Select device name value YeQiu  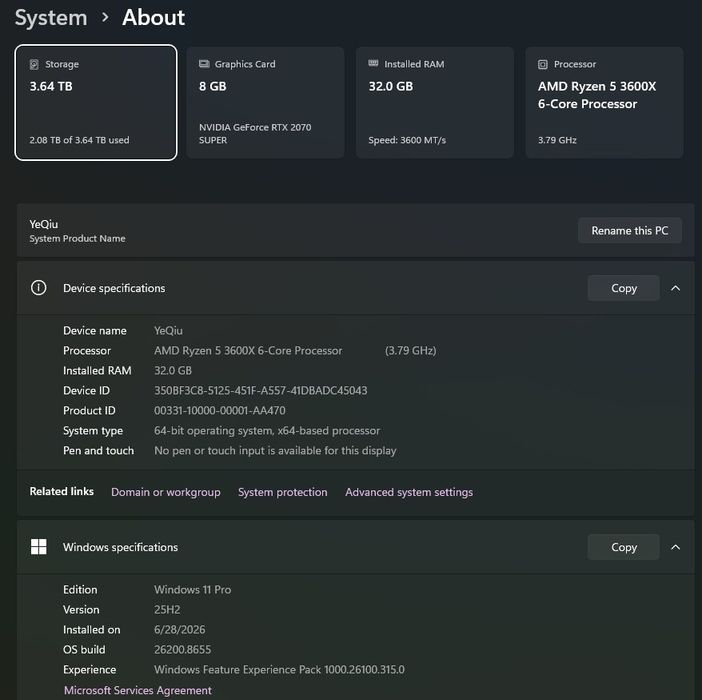(x=168, y=330)
